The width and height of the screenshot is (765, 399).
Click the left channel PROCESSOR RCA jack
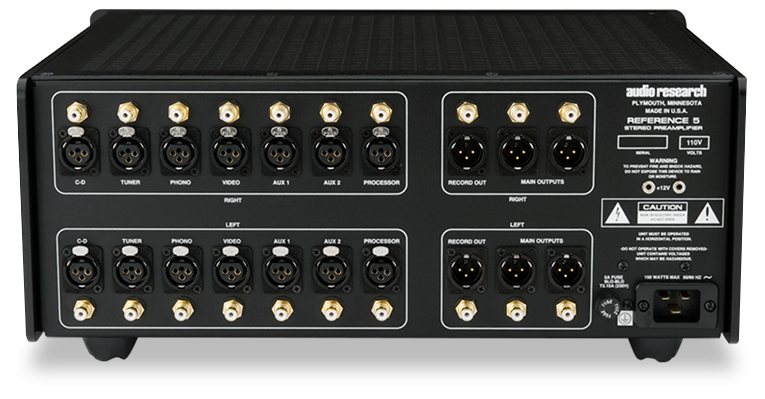pos(382,310)
